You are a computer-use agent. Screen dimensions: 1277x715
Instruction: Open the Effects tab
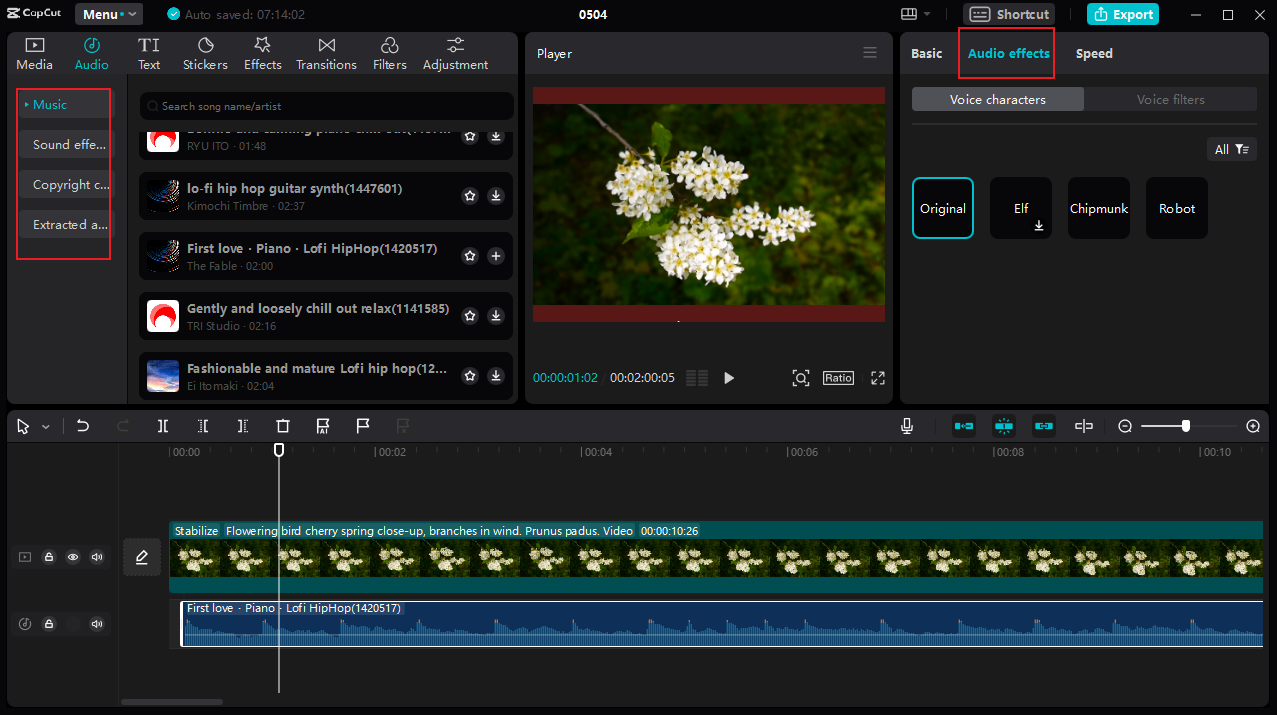point(263,54)
